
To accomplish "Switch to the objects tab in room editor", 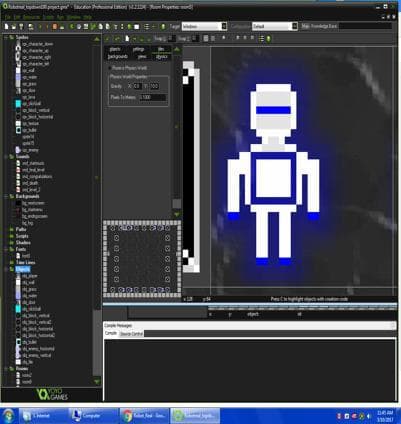I will [115, 49].
